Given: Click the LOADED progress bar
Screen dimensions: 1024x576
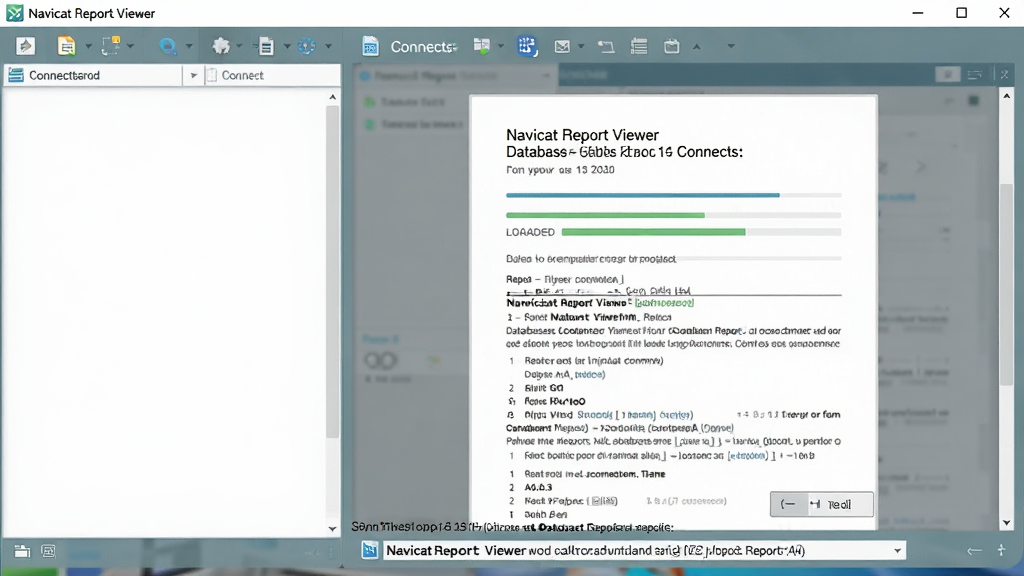Looking at the screenshot, I should pos(701,232).
